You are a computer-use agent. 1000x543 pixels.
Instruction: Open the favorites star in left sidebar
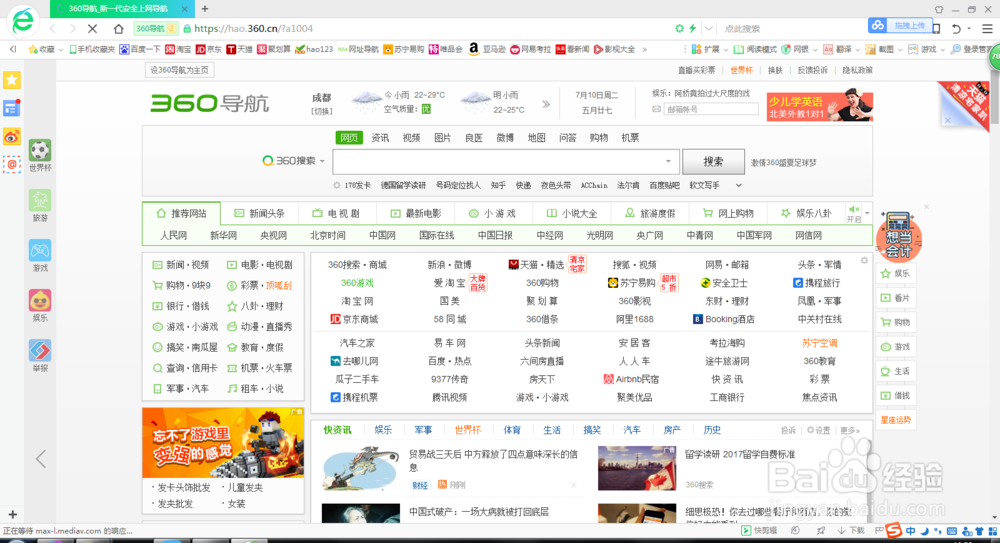tap(11, 80)
